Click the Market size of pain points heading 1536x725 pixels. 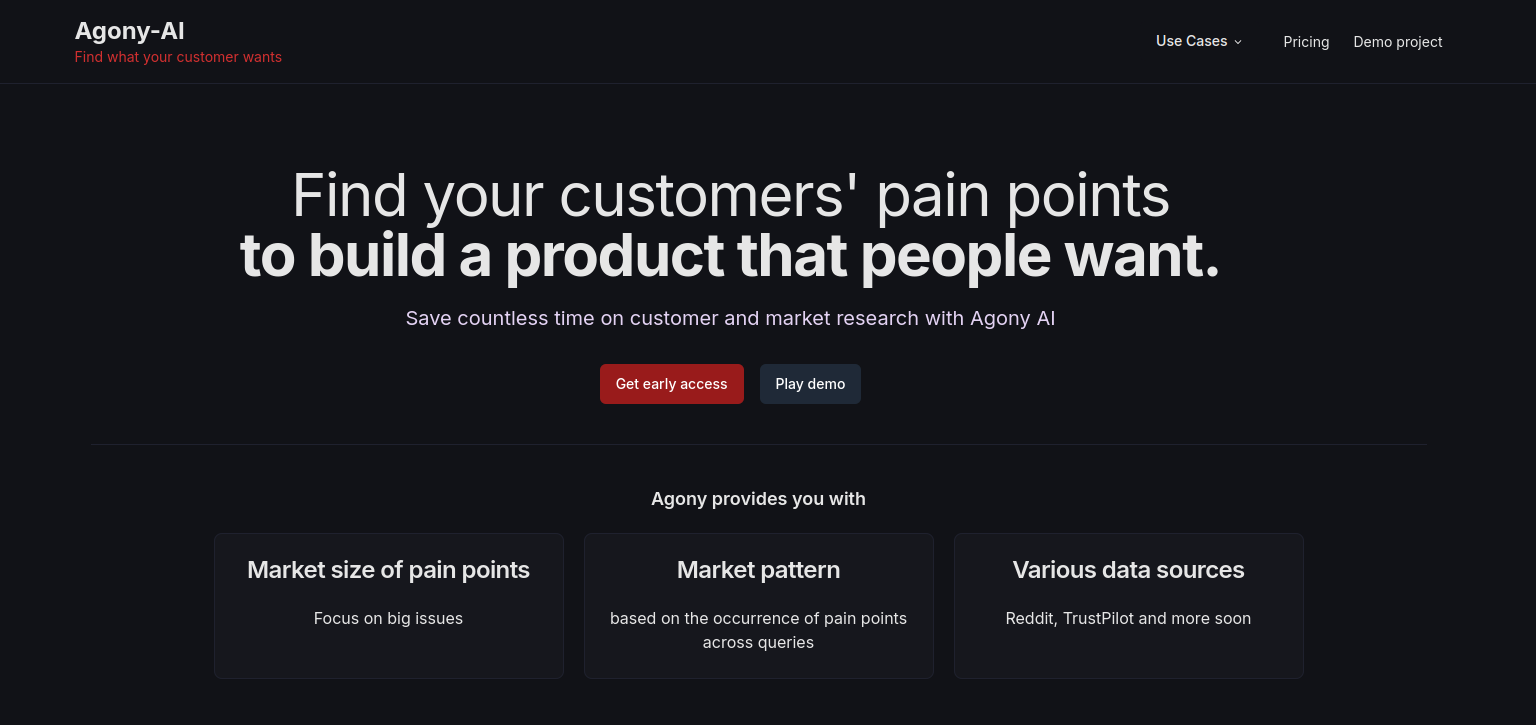tap(388, 570)
